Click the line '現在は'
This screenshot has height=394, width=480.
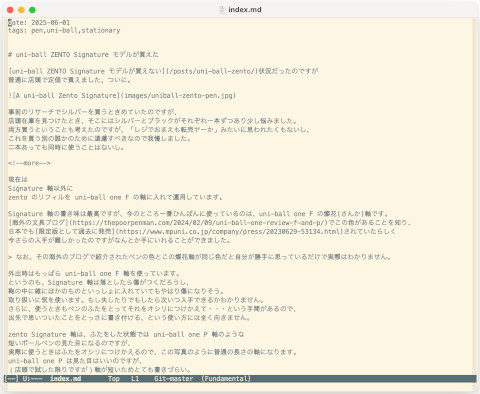point(18,180)
